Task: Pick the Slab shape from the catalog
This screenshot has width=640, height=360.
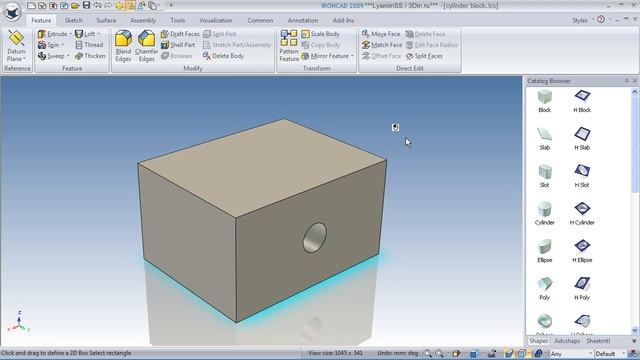Action: (x=544, y=139)
